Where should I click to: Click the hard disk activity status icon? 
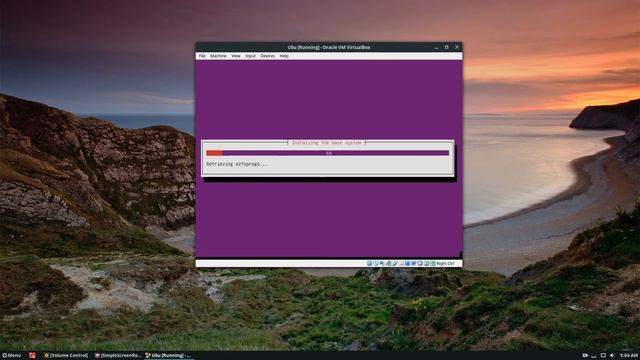point(370,264)
